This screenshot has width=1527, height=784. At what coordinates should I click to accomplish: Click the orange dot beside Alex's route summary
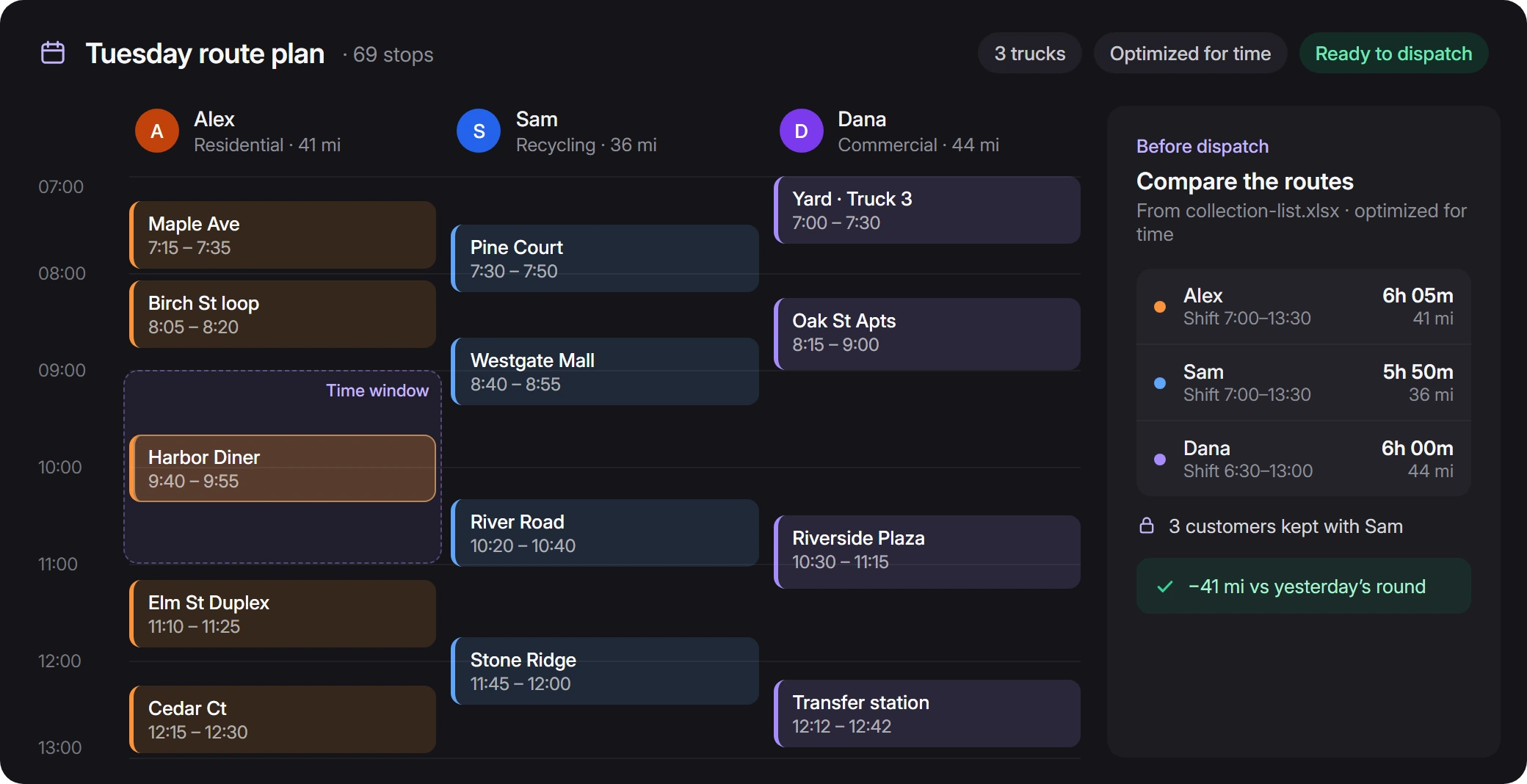tap(1160, 307)
